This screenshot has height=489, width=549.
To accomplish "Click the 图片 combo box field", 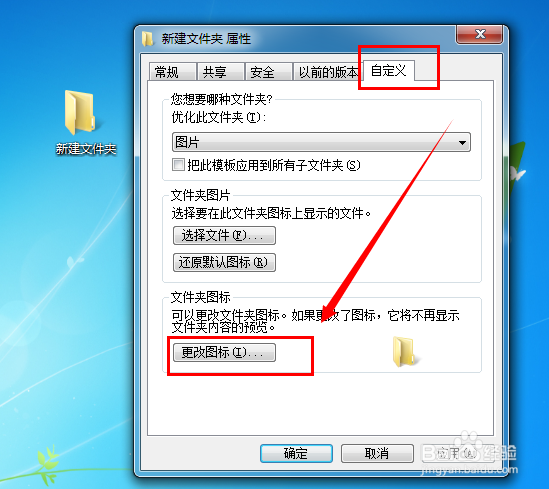I will (x=321, y=142).
